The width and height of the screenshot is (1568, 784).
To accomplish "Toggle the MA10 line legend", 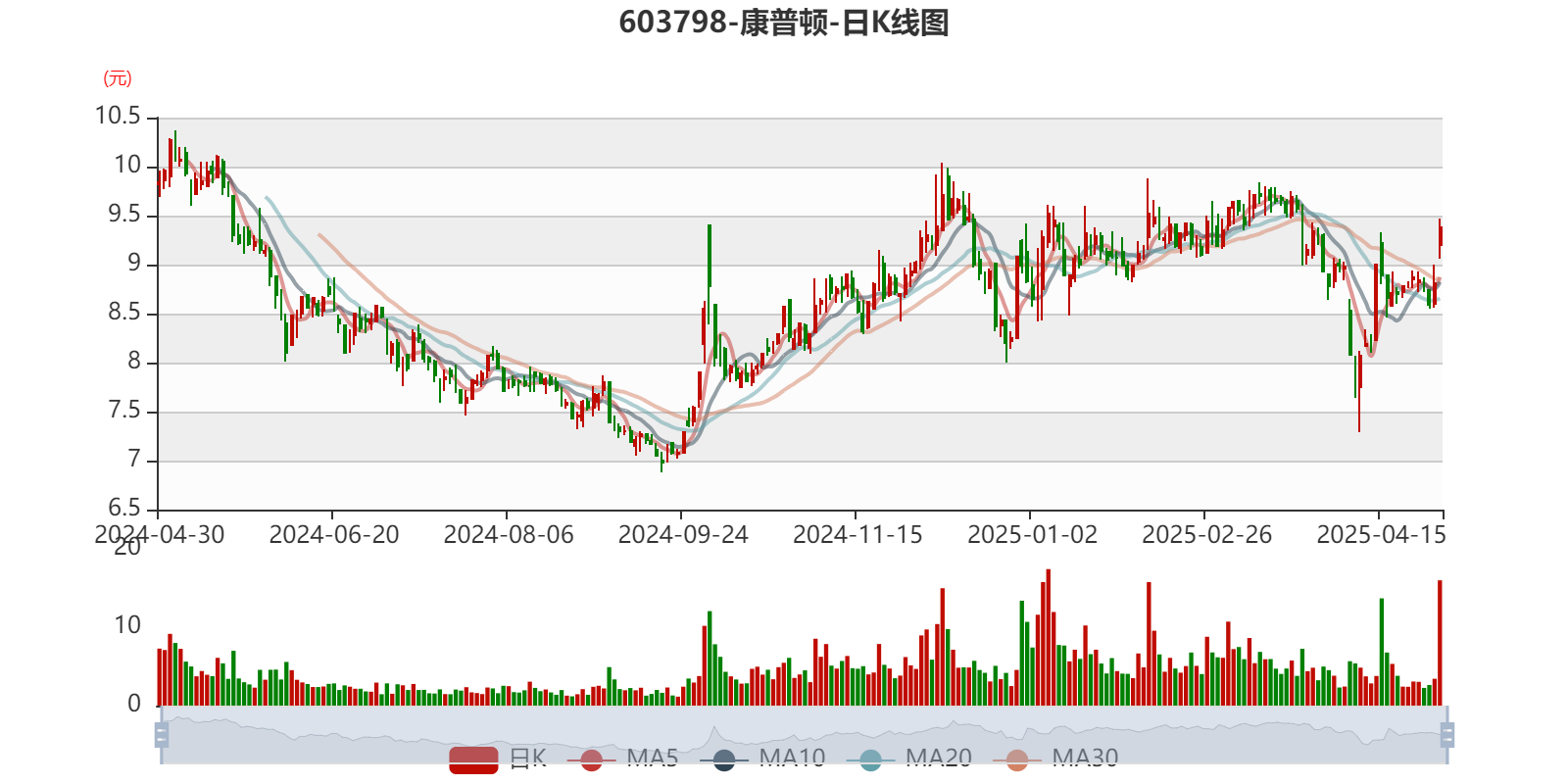I will click(762, 759).
